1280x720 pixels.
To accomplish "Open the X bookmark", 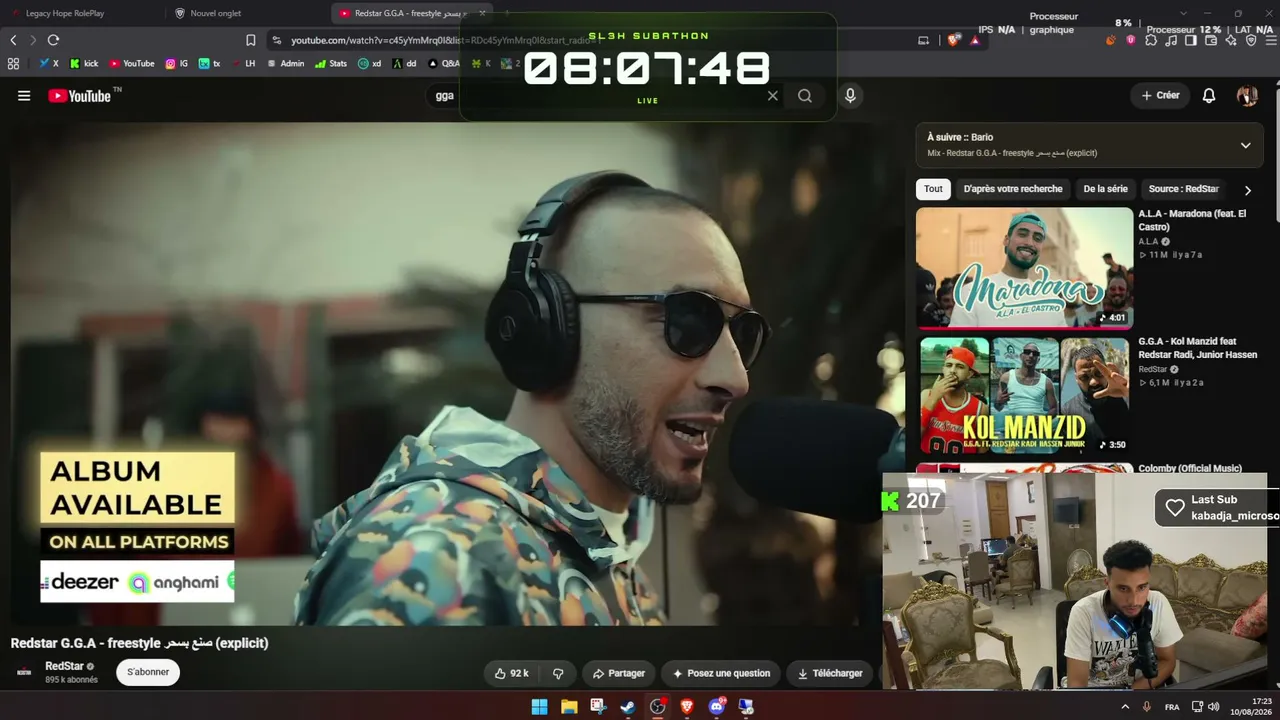I will (x=49, y=63).
